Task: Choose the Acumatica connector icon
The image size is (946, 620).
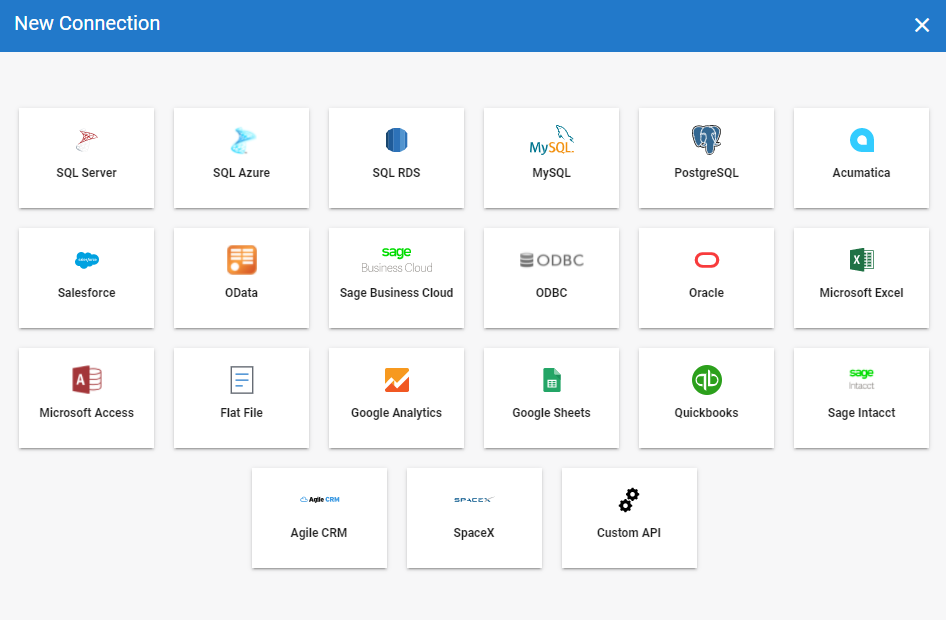Action: [861, 140]
